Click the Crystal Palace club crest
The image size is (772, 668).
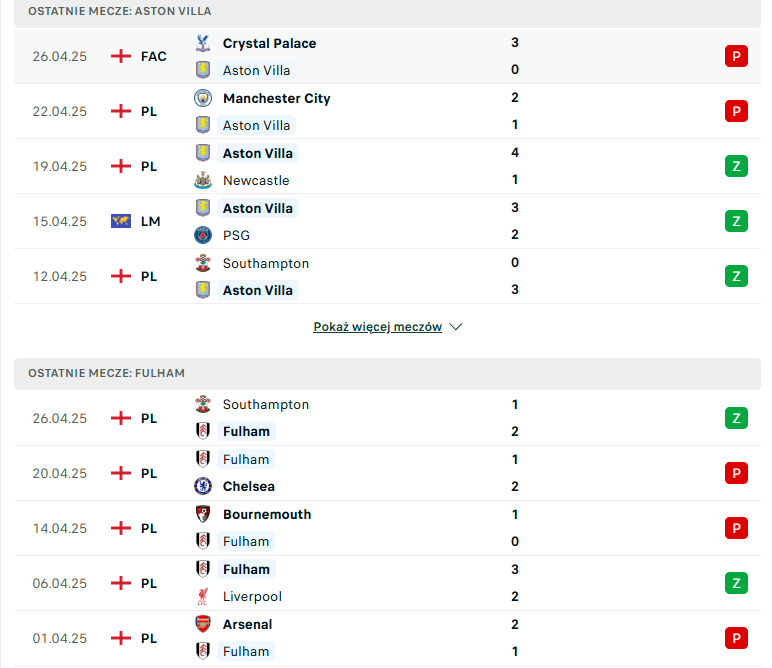point(203,43)
